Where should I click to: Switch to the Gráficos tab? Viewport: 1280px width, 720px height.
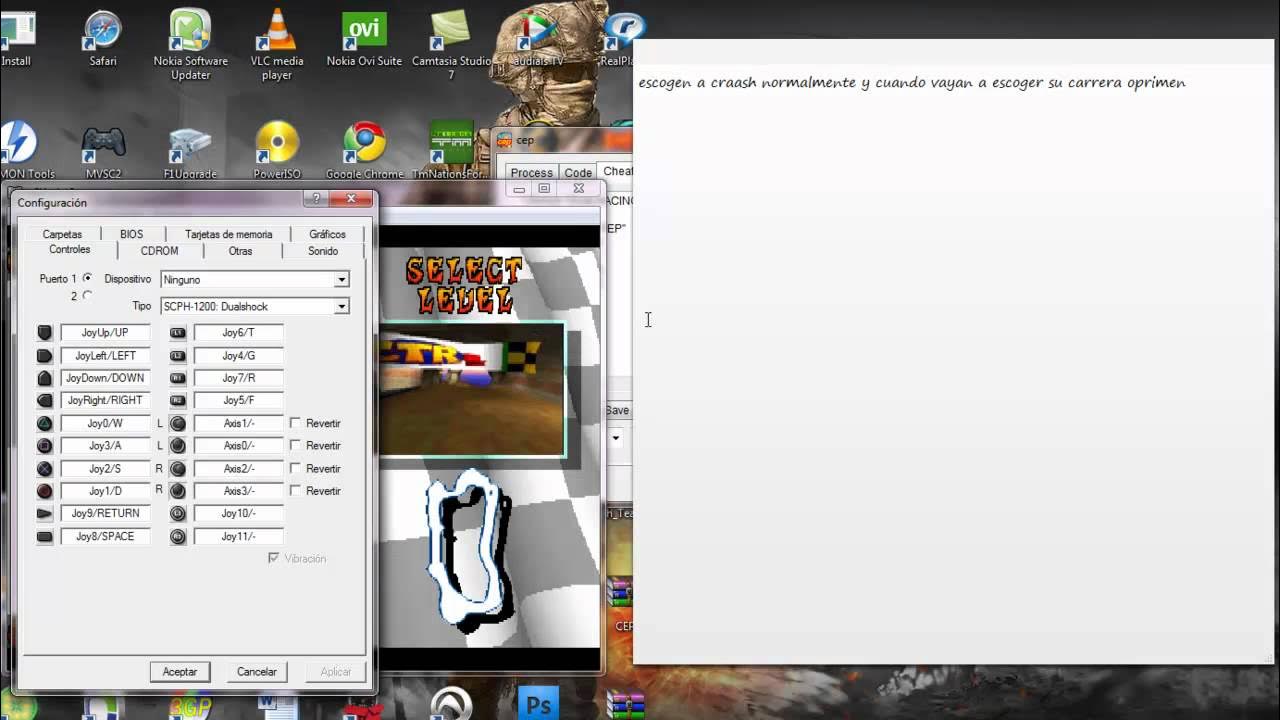click(x=327, y=234)
